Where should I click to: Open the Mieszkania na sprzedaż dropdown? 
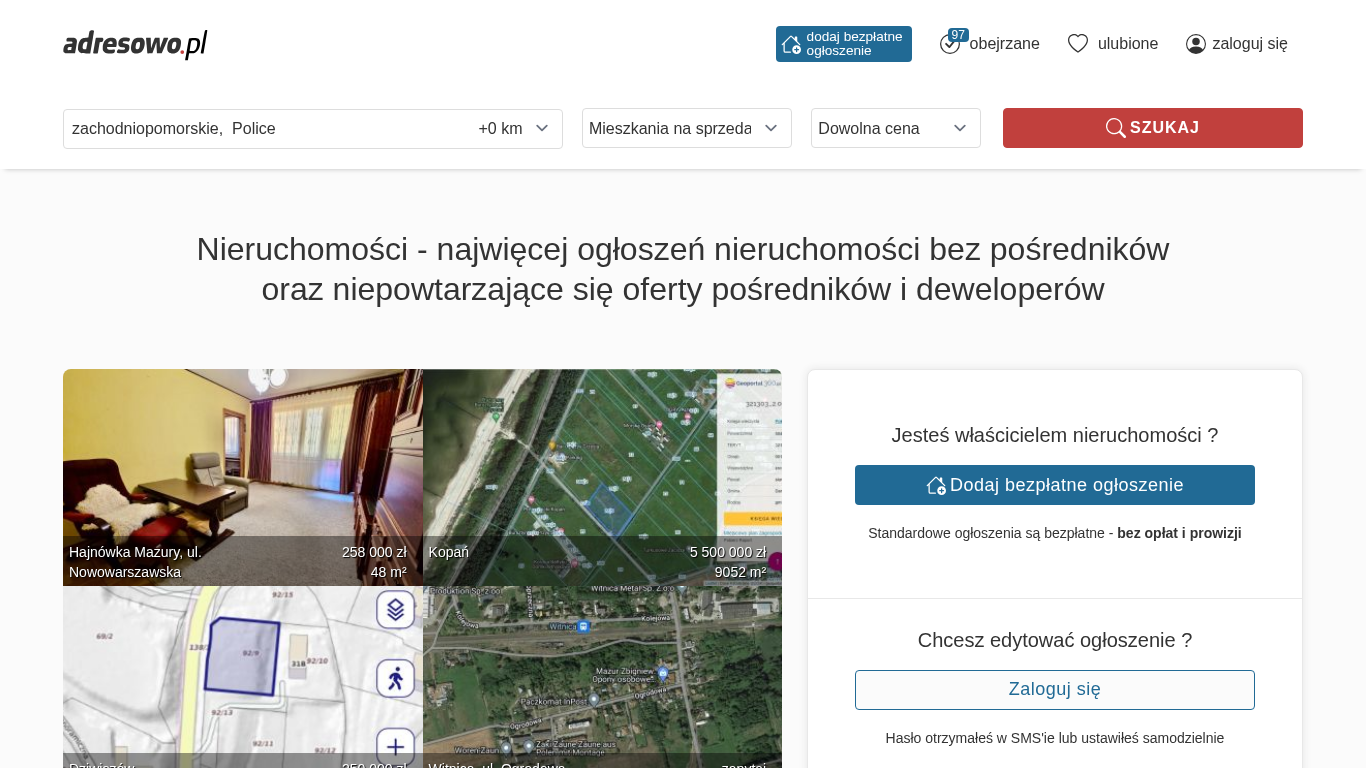point(686,128)
